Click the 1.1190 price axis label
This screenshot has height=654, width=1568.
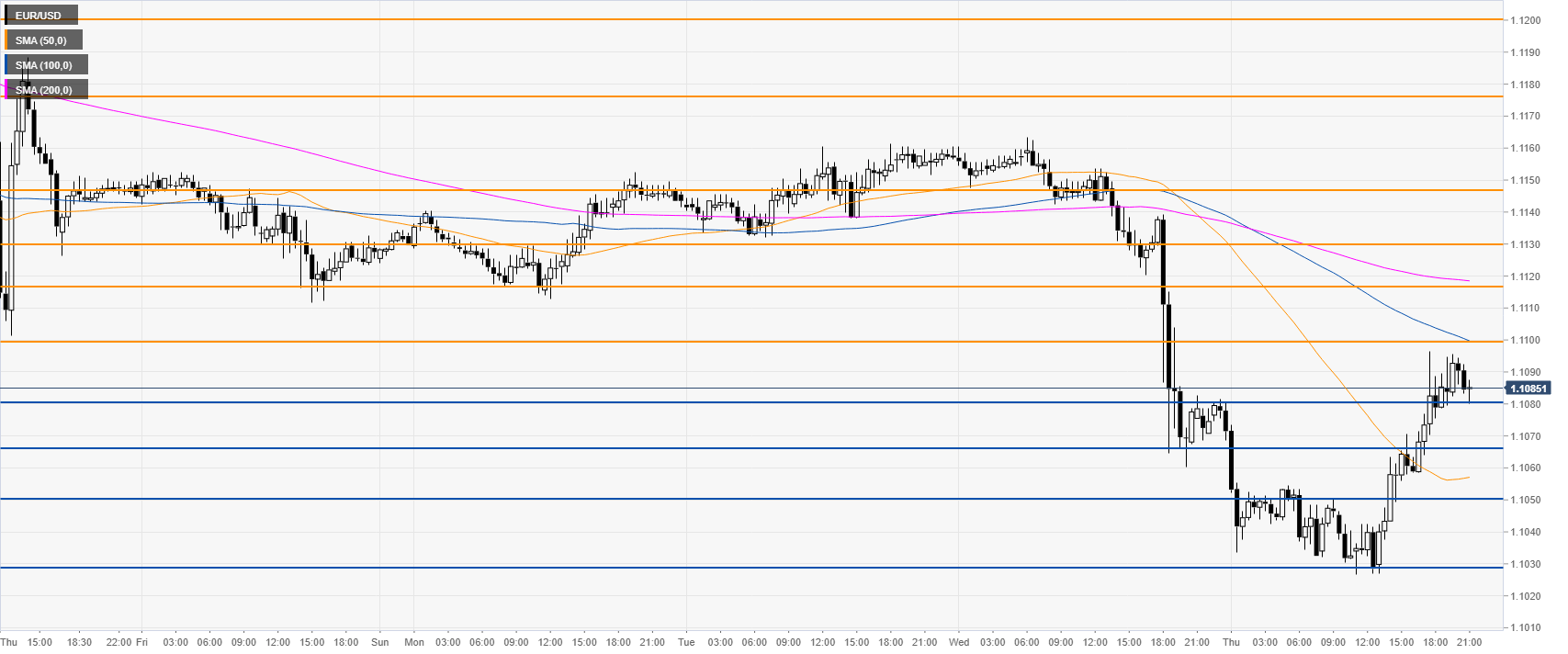[x=1525, y=52]
